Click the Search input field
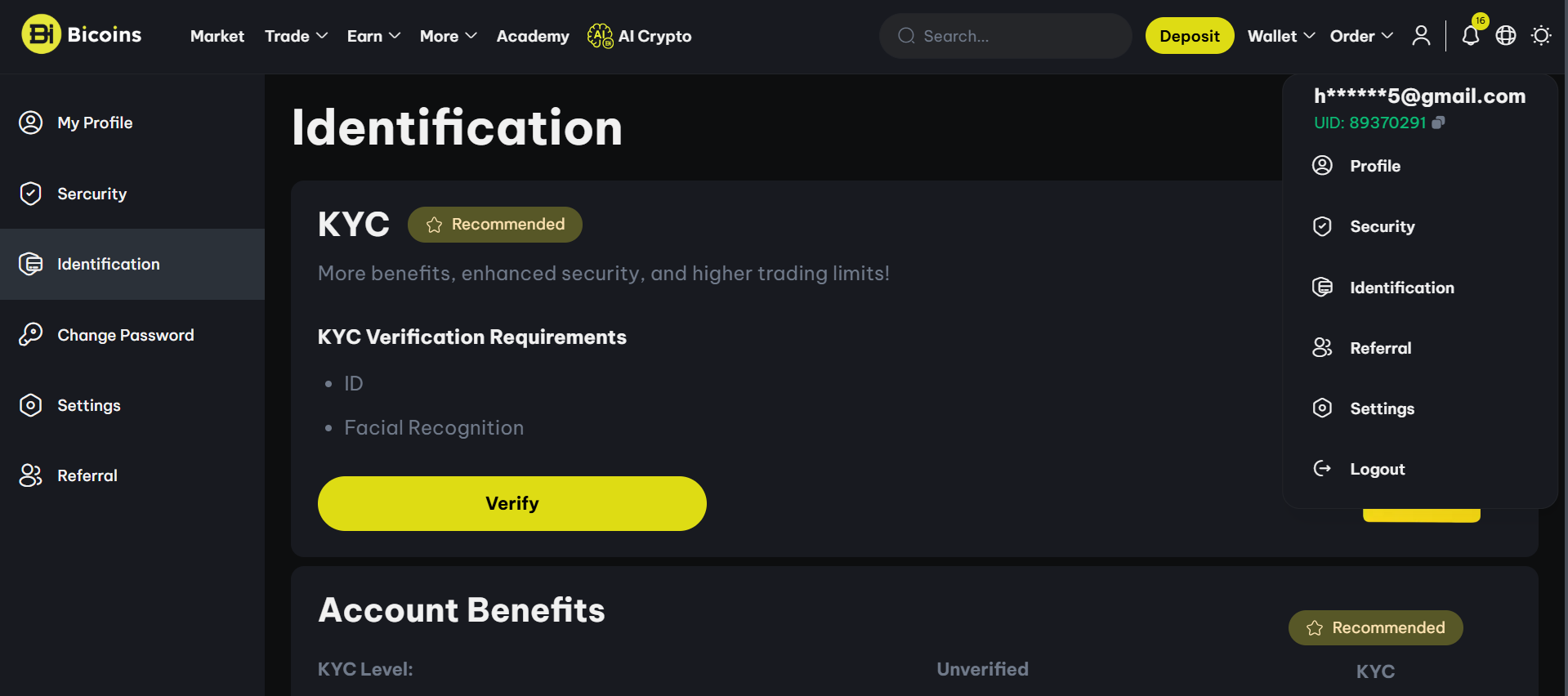 click(1006, 36)
